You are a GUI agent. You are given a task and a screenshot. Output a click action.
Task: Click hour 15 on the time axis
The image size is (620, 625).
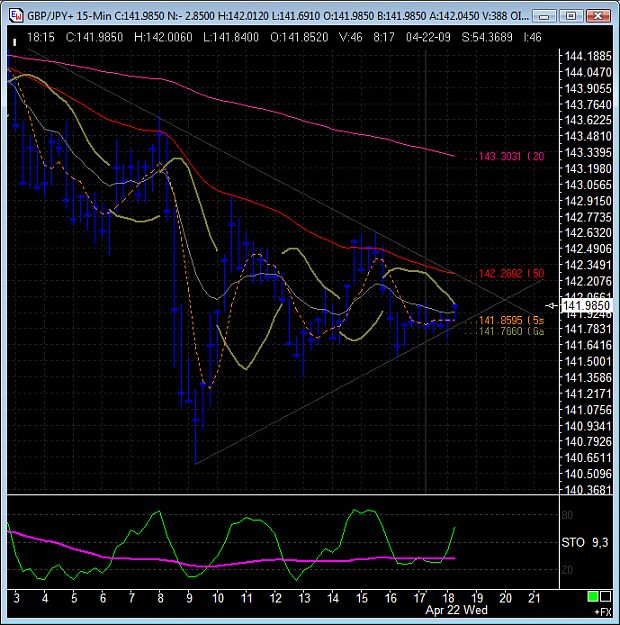coord(362,598)
